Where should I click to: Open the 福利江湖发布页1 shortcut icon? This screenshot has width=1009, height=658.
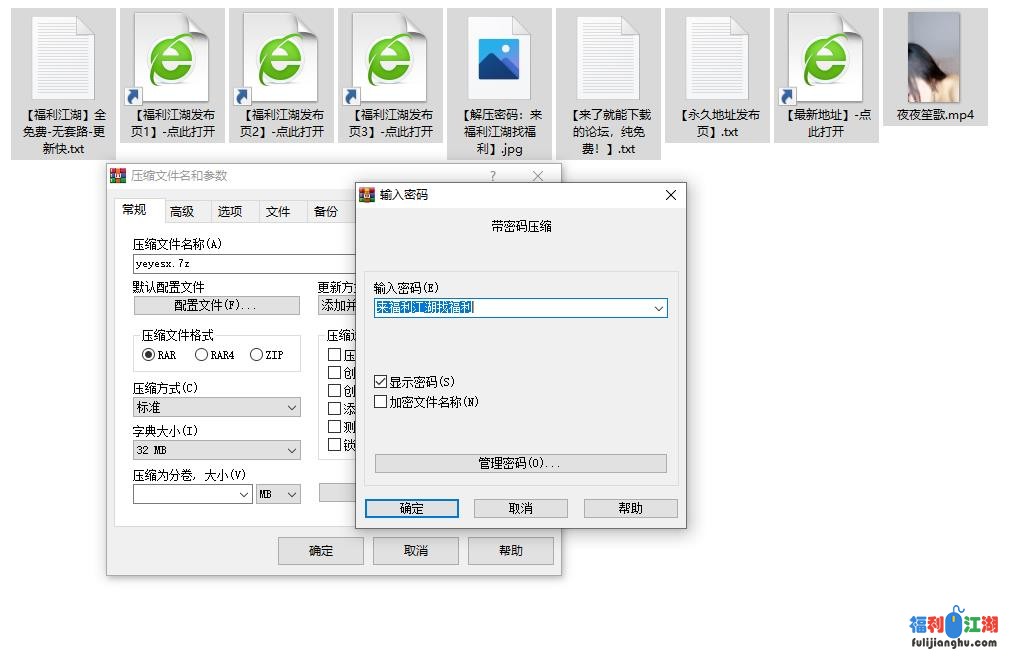tap(172, 58)
